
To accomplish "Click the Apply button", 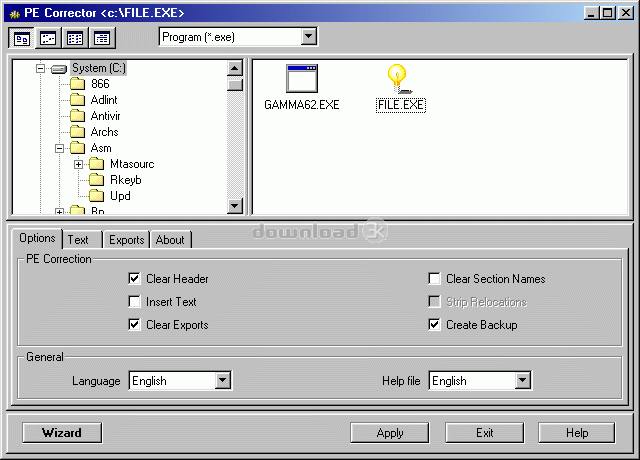I will 390,433.
